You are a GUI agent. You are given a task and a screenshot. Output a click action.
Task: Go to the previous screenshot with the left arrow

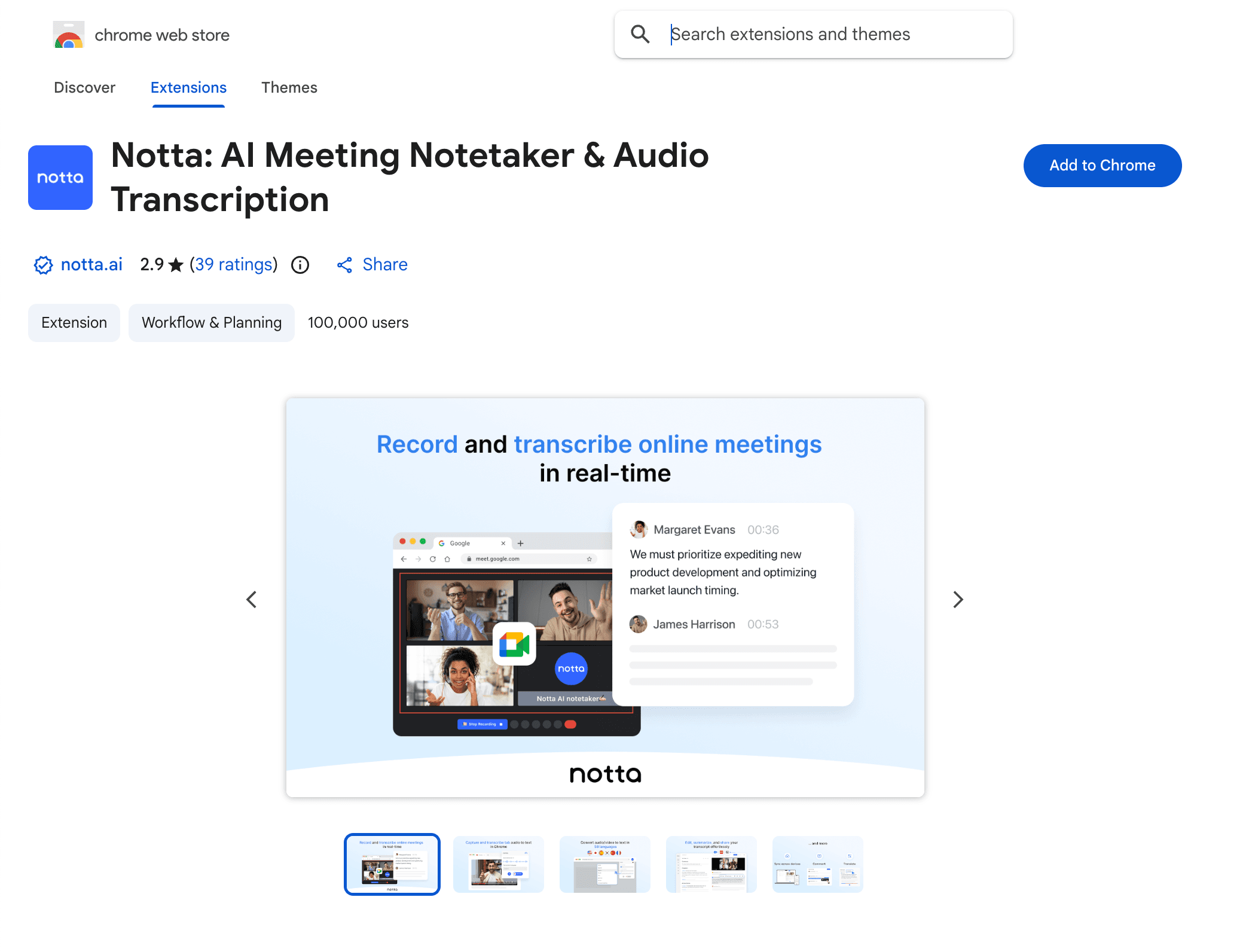252,599
